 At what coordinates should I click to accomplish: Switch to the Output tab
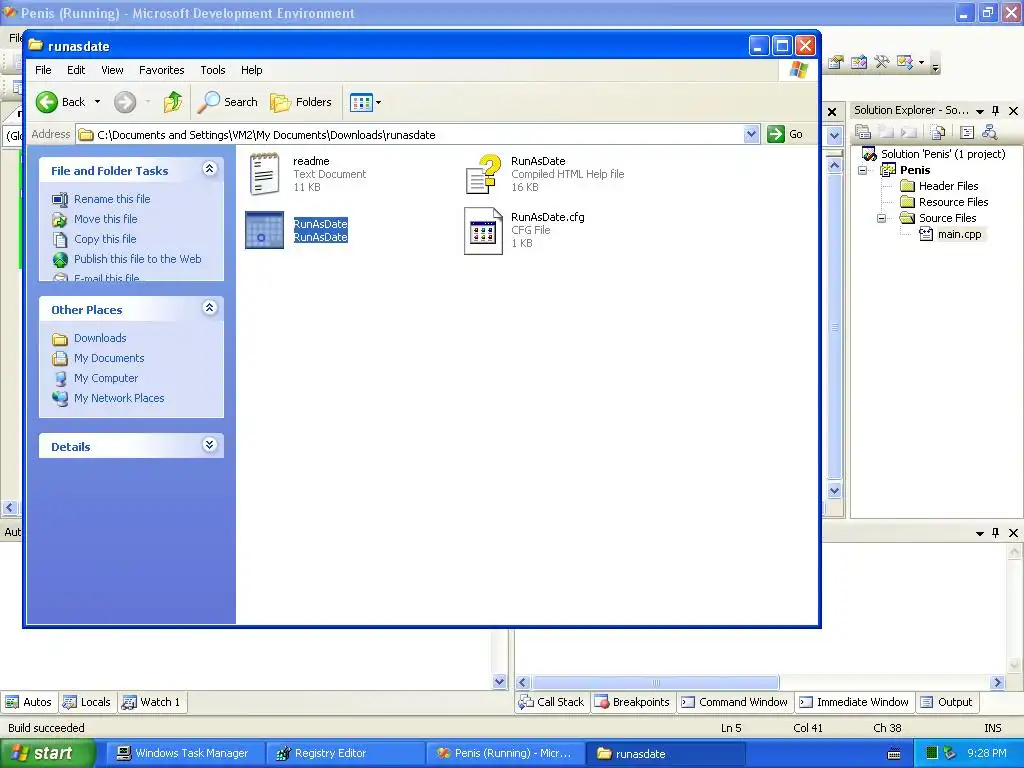point(947,702)
